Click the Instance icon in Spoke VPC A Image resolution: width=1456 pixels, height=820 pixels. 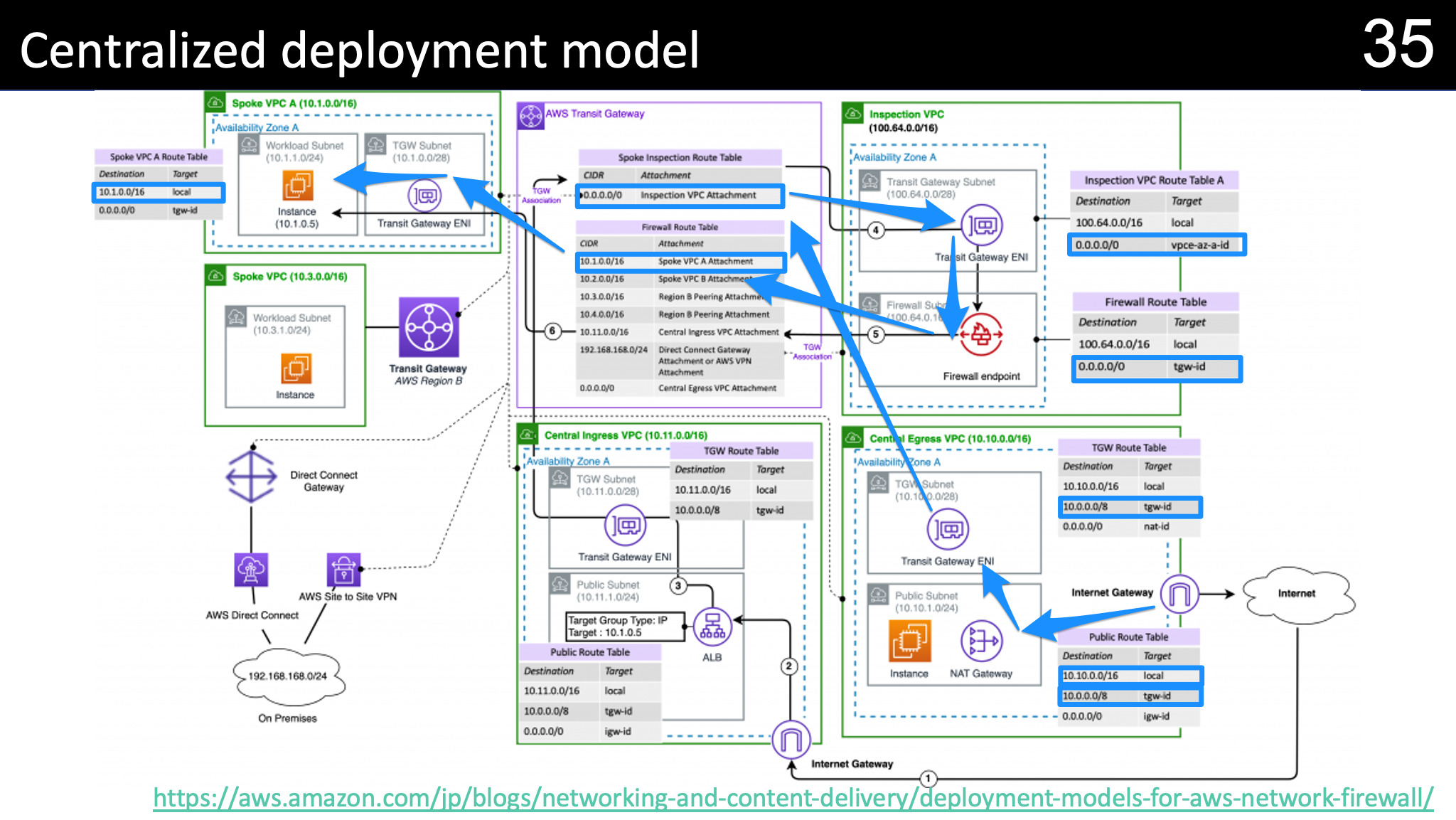296,186
